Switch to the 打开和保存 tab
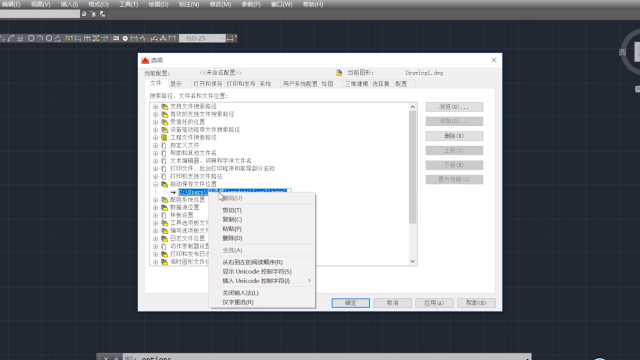Screen dimensions: 640x360 [208, 84]
